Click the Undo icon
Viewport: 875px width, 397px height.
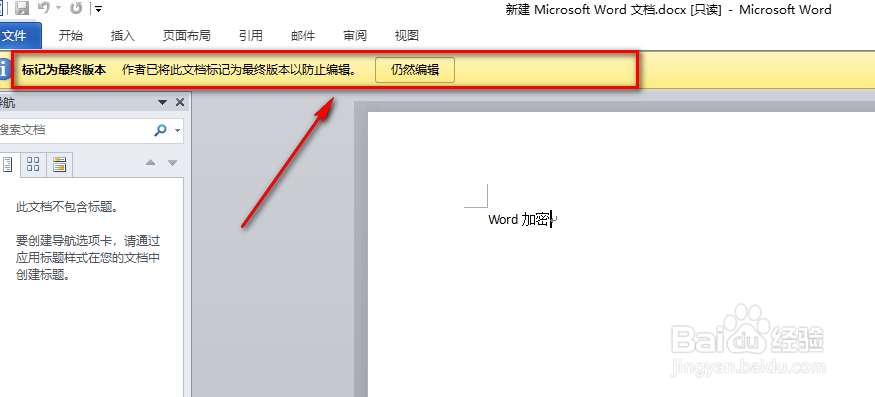(44, 8)
